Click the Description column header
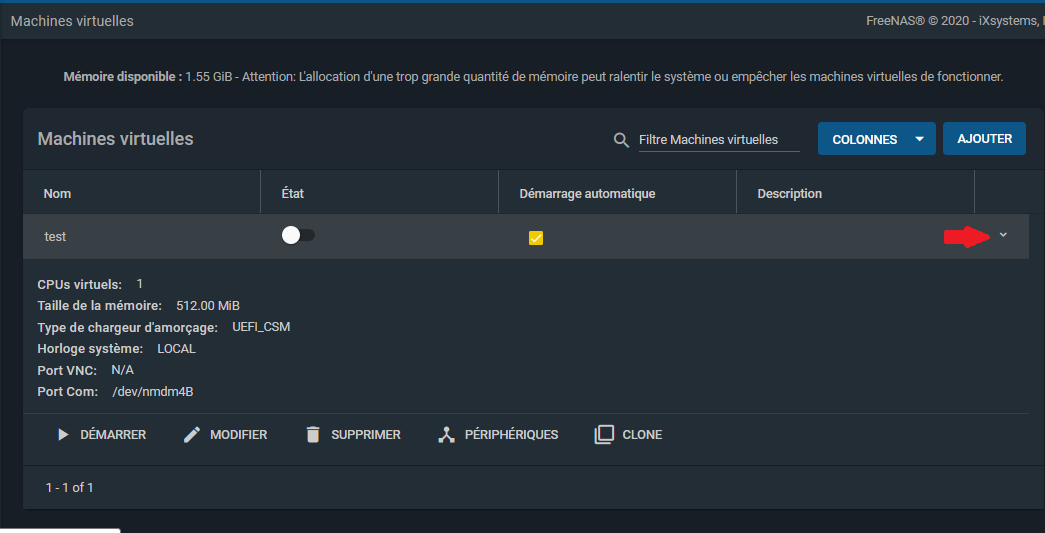Viewport: 1045px width, 533px height. click(x=789, y=193)
